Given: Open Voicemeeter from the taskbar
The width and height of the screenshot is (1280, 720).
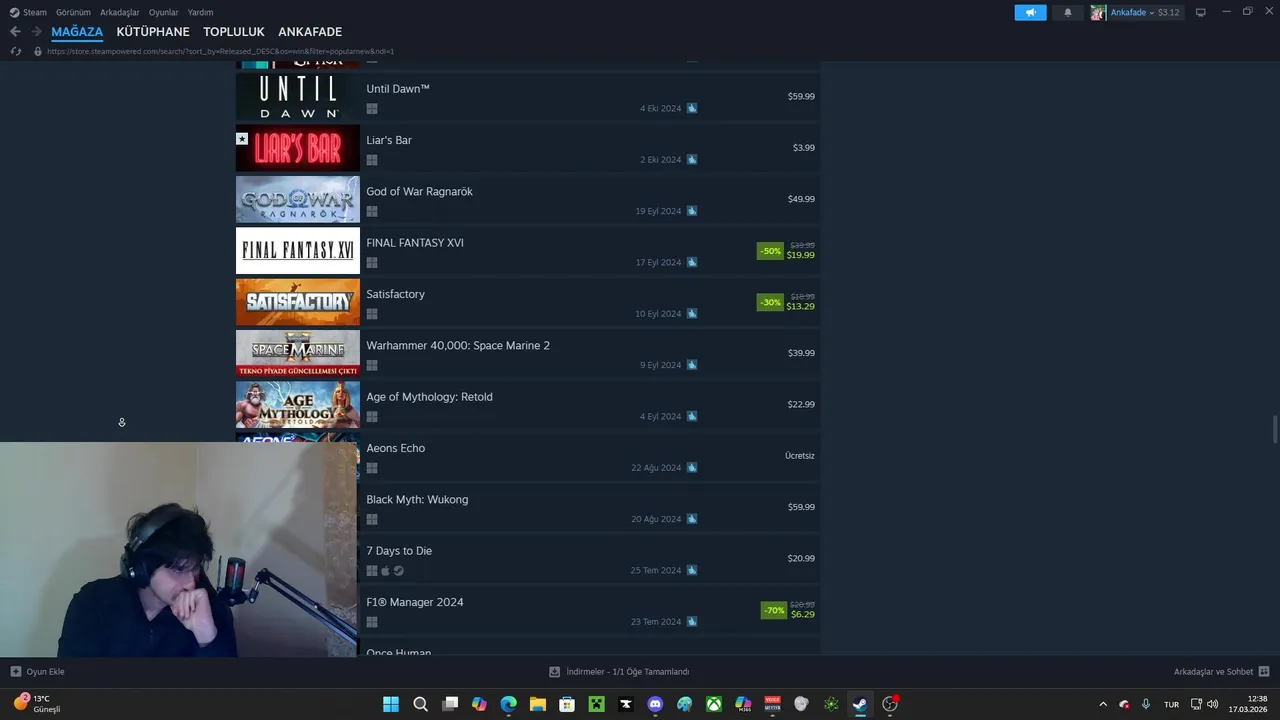Looking at the screenshot, I should click(x=773, y=704).
